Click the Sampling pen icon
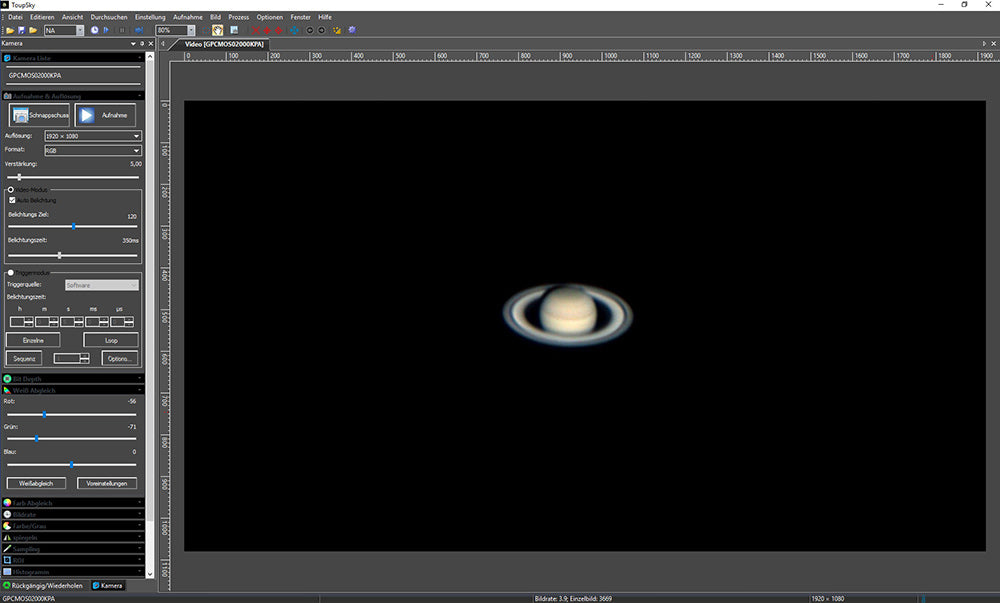 coord(7,549)
